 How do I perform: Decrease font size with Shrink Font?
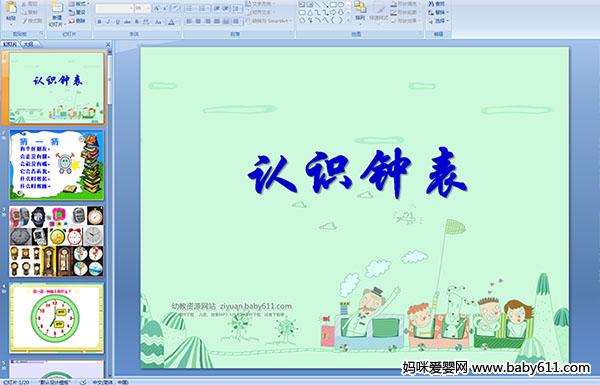pyautogui.click(x=165, y=8)
